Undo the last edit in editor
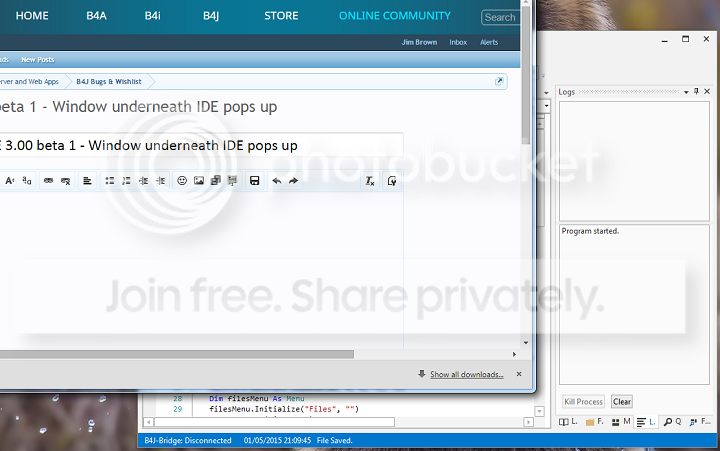The image size is (720, 451). [x=276, y=181]
